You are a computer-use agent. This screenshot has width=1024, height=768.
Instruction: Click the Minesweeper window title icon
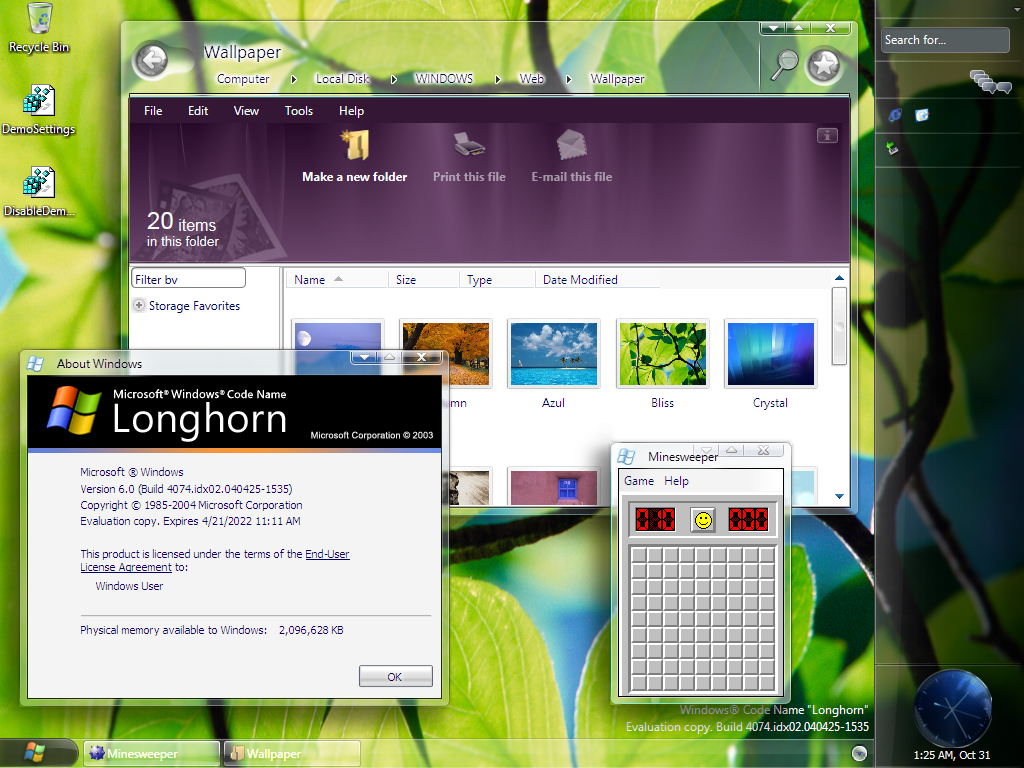pos(627,456)
